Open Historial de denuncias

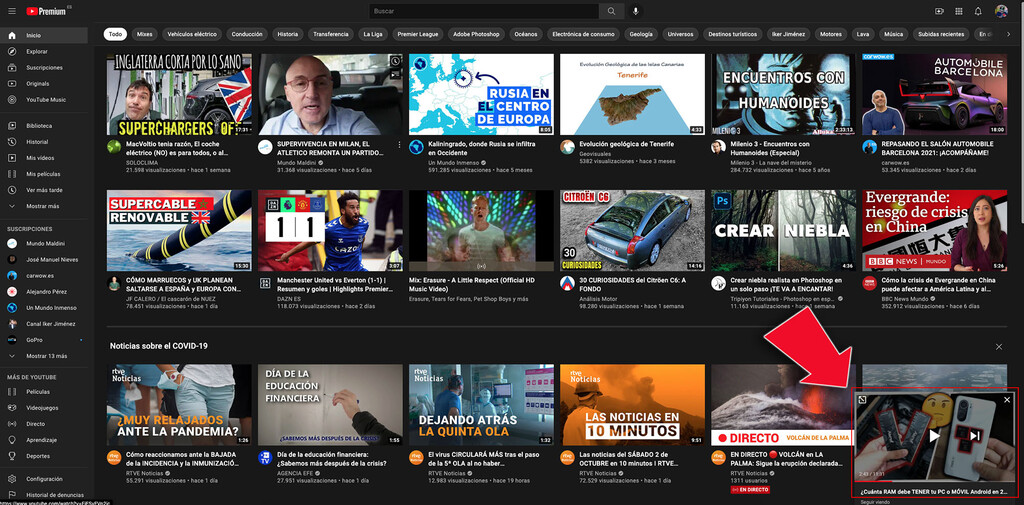44,495
